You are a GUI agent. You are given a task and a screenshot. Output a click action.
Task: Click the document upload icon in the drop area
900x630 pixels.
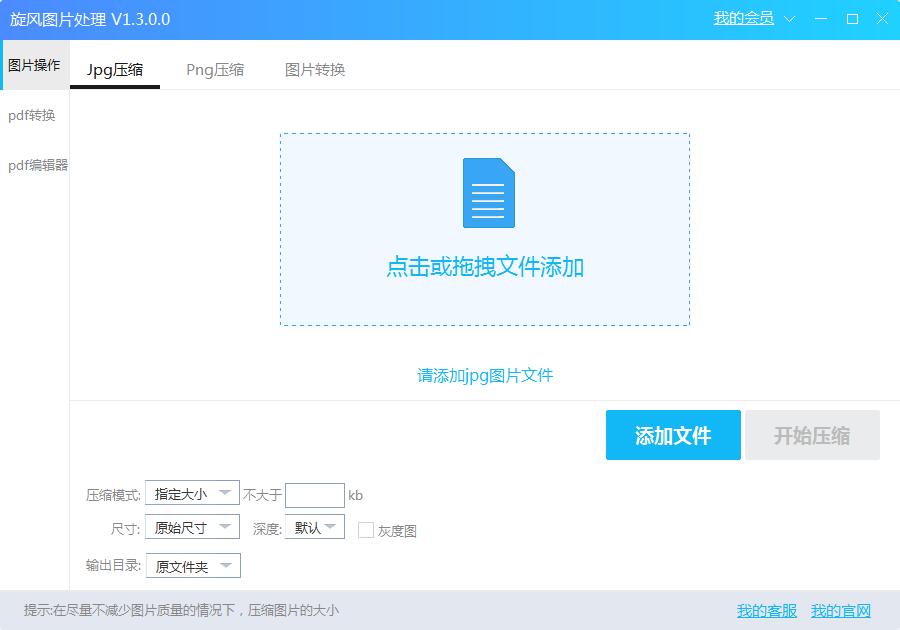click(487, 192)
